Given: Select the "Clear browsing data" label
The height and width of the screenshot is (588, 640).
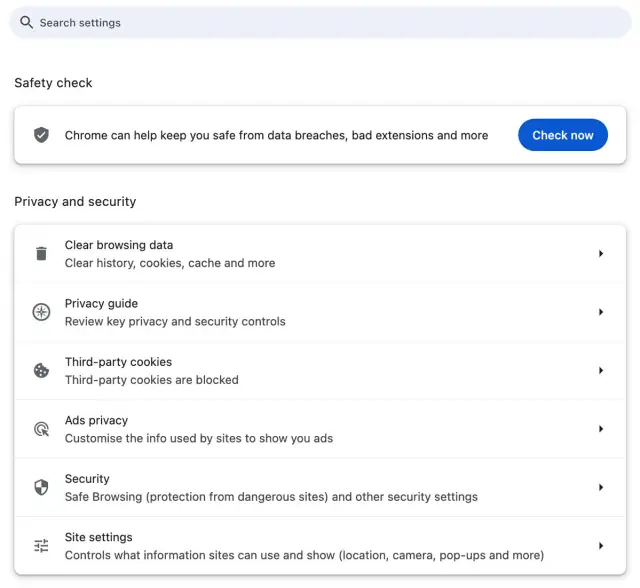Looking at the screenshot, I should pyautogui.click(x=119, y=245).
